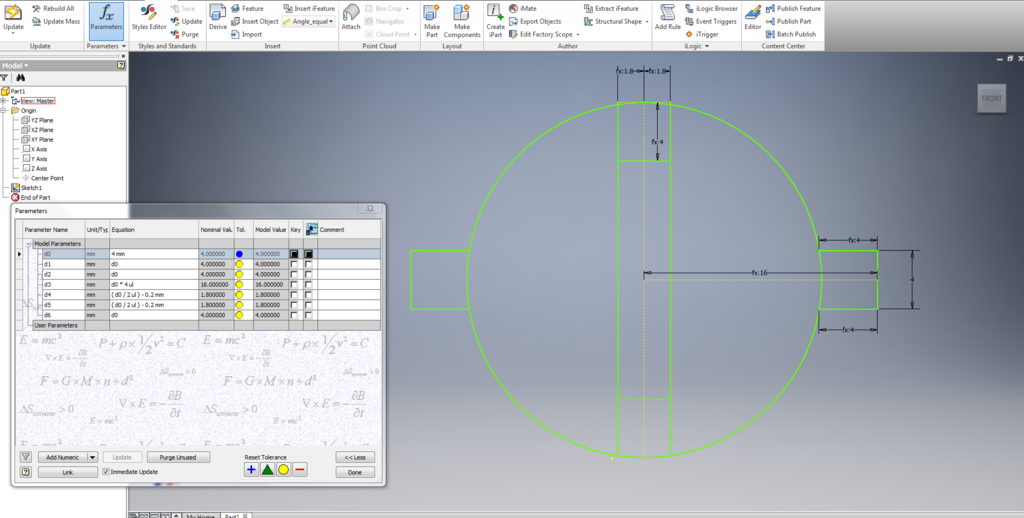Screen dimensions: 1024x518
Task: Click the Part1 document tab
Action: (234, 515)
